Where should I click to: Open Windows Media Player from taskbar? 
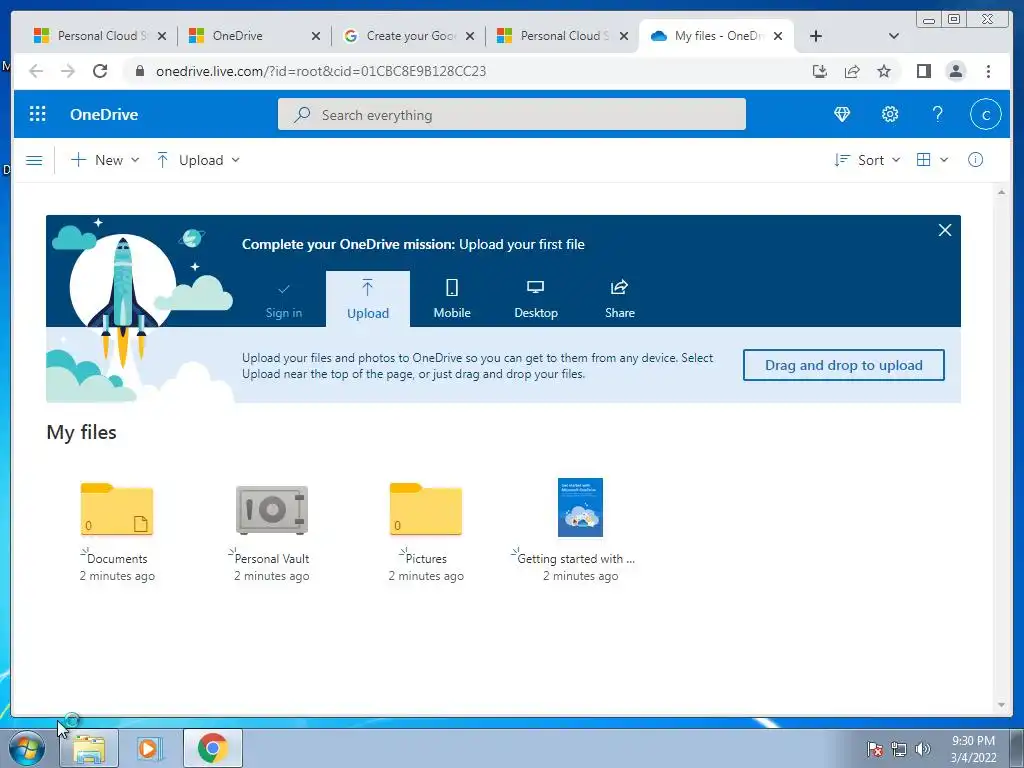tap(150, 748)
